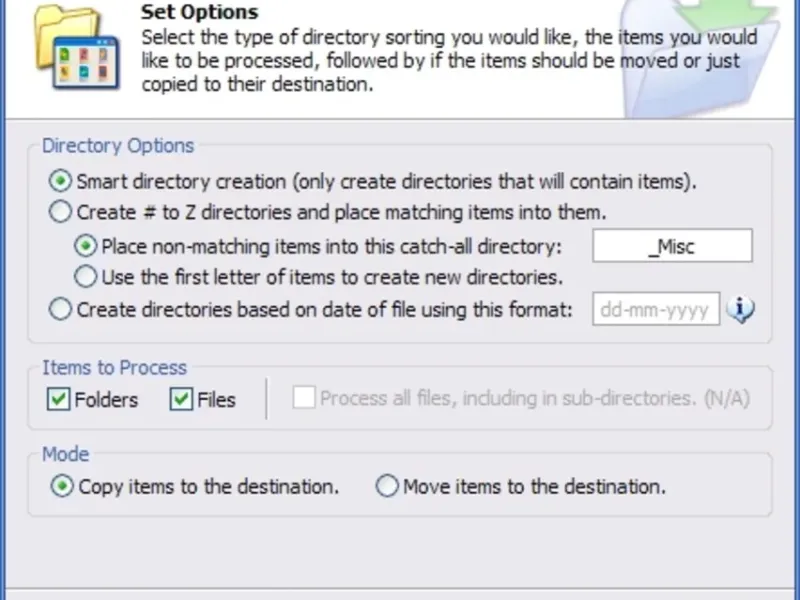Click the Set Options heading
Viewport: 800px width, 600px height.
[199, 13]
